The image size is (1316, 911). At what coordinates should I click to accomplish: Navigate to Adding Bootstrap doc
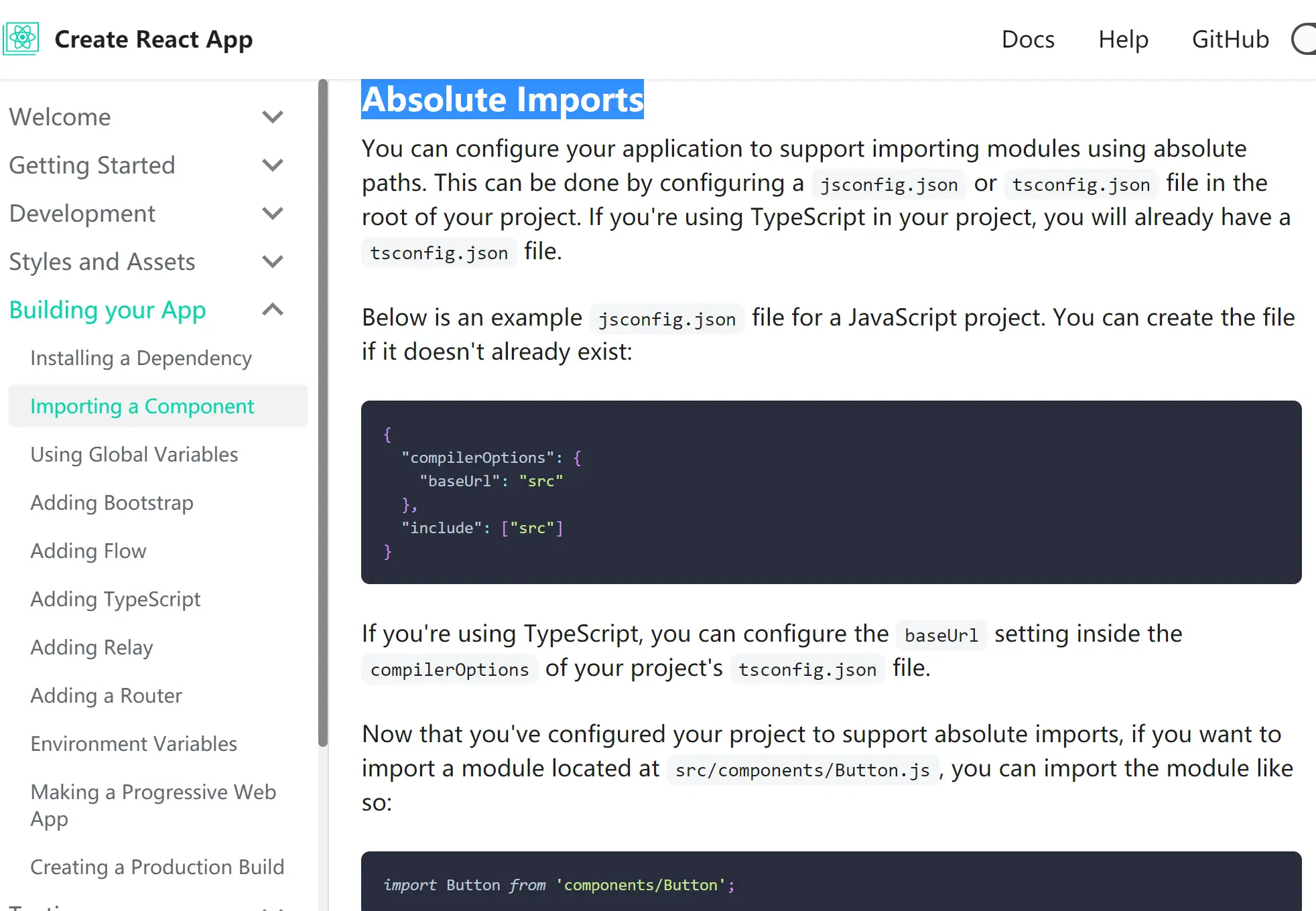pyautogui.click(x=112, y=503)
